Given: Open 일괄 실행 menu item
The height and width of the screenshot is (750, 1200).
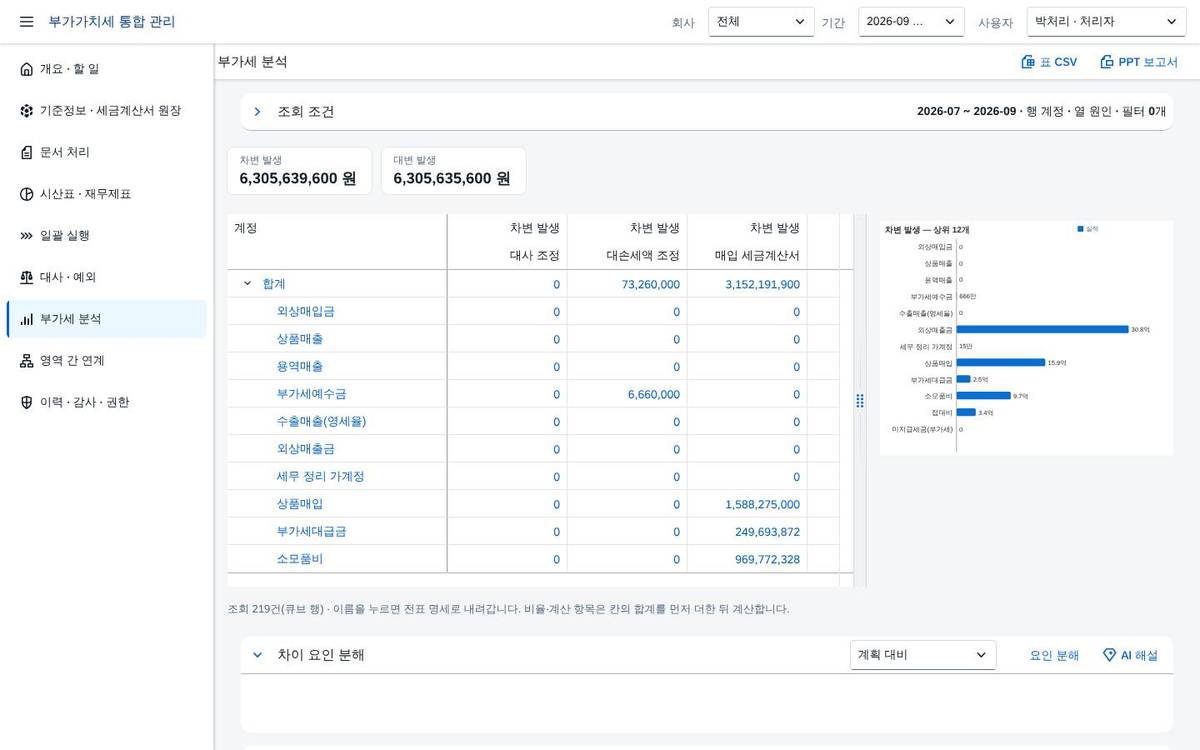Looking at the screenshot, I should coord(107,236).
